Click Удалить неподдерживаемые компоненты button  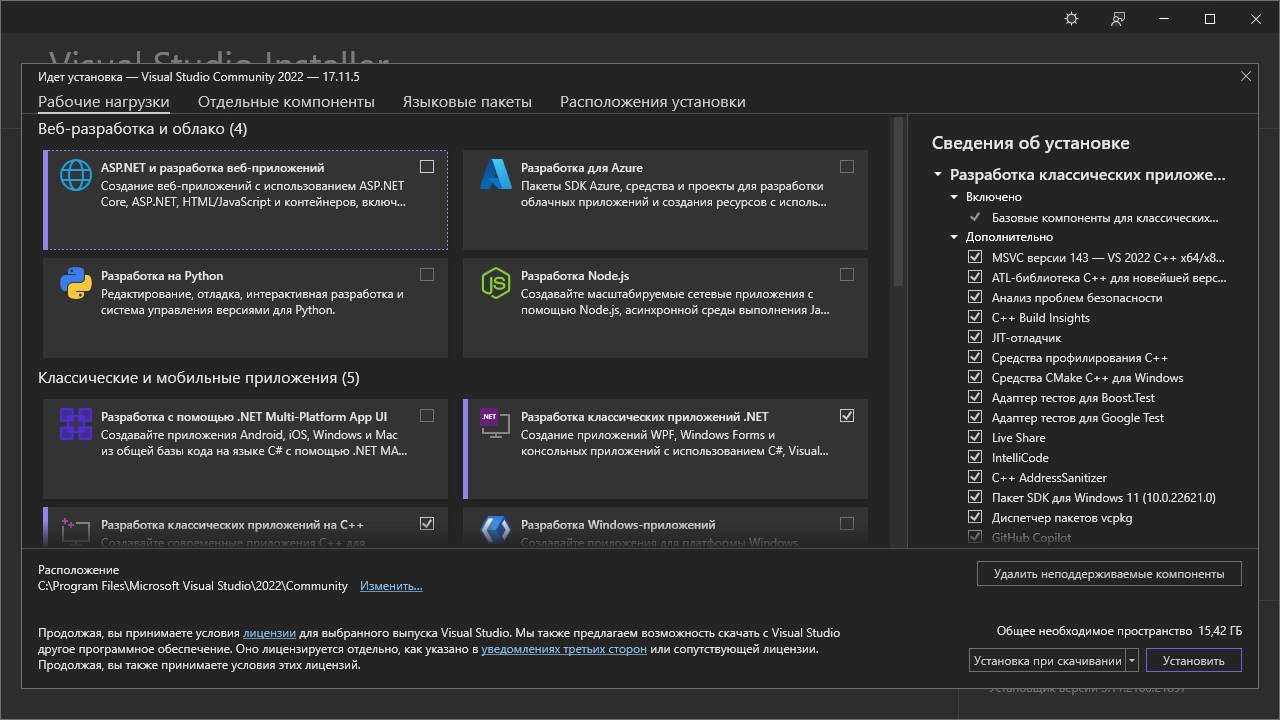click(x=1109, y=574)
